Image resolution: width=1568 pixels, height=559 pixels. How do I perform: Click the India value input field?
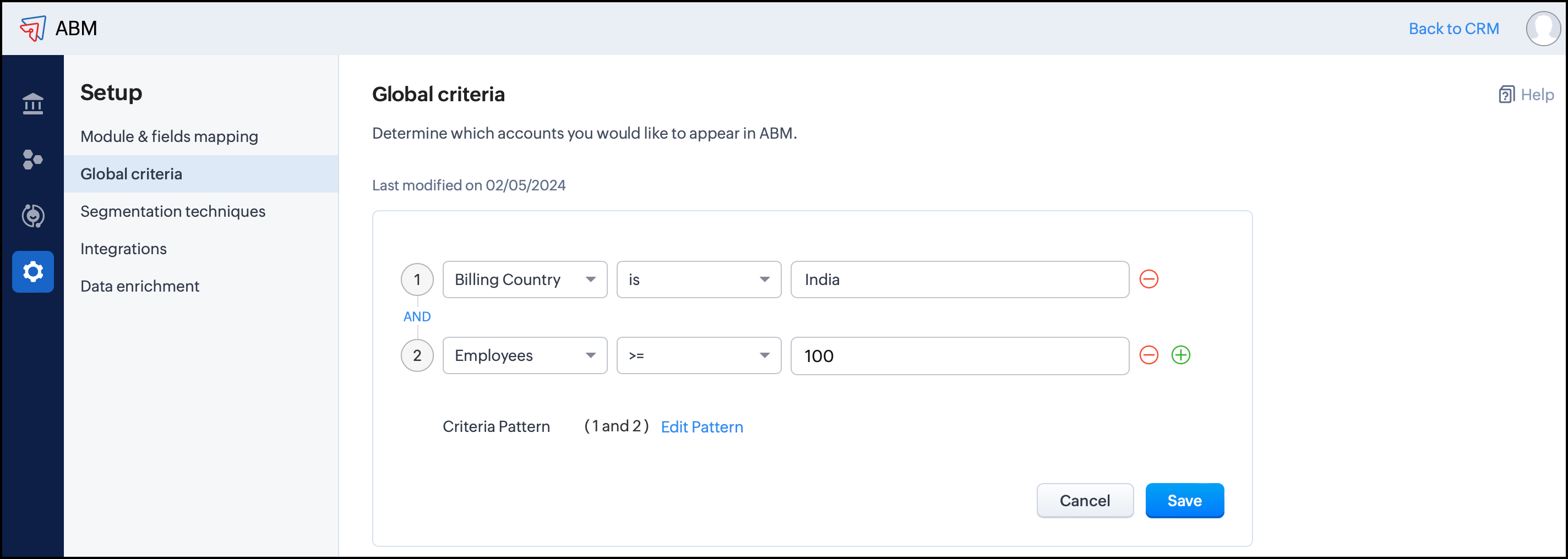pyautogui.click(x=959, y=280)
